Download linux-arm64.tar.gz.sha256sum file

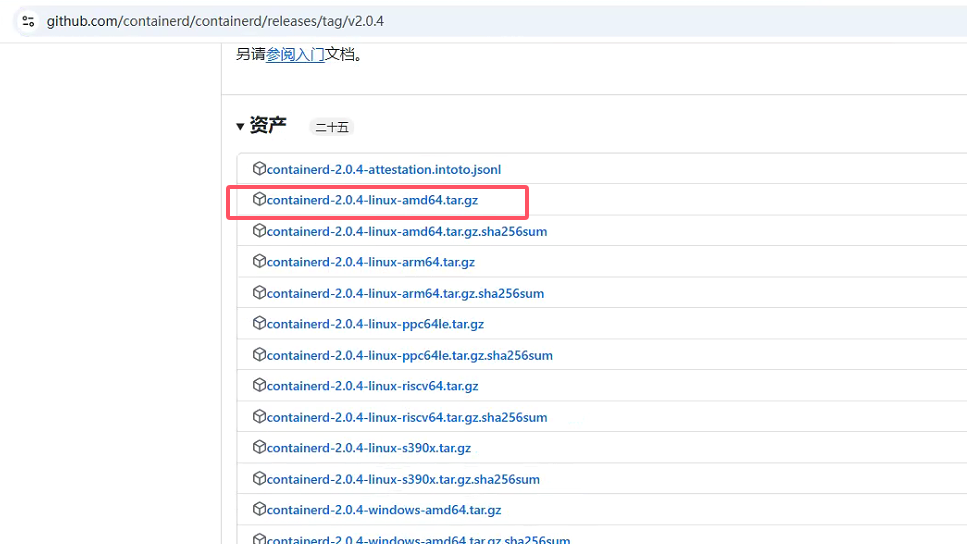point(405,294)
